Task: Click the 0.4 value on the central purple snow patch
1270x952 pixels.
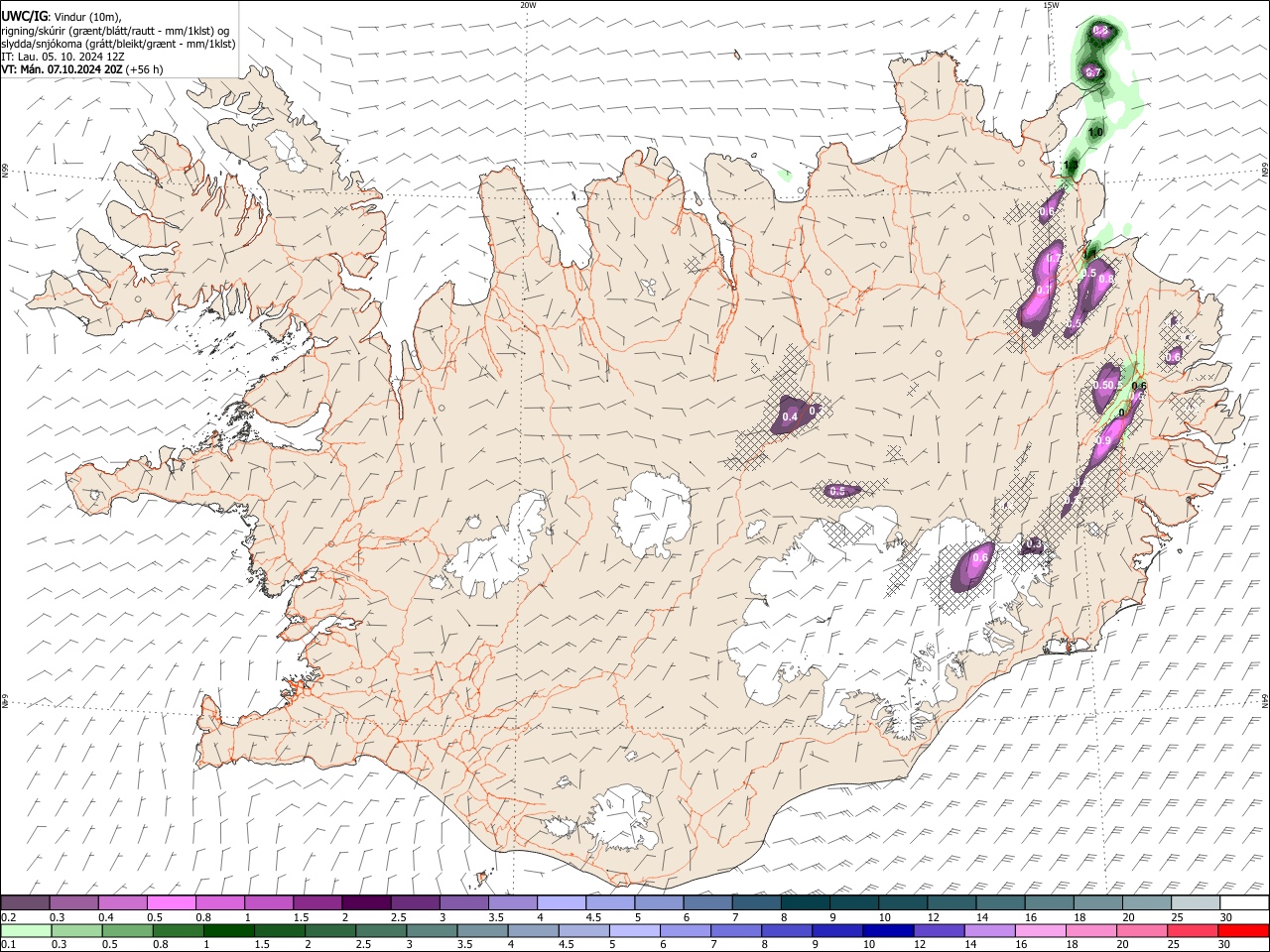Action: click(x=790, y=417)
